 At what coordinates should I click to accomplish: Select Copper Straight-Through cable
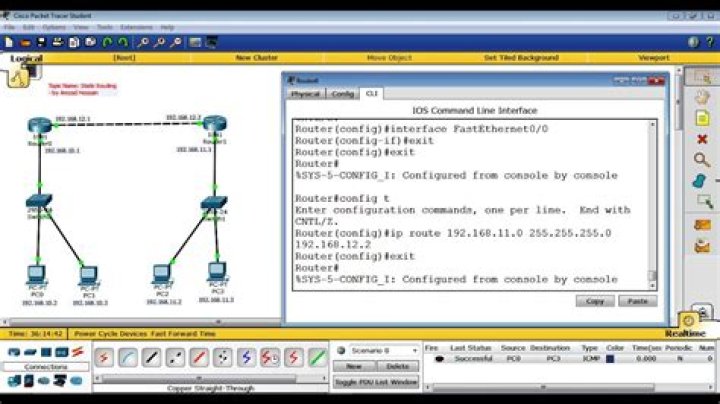[x=152, y=357]
